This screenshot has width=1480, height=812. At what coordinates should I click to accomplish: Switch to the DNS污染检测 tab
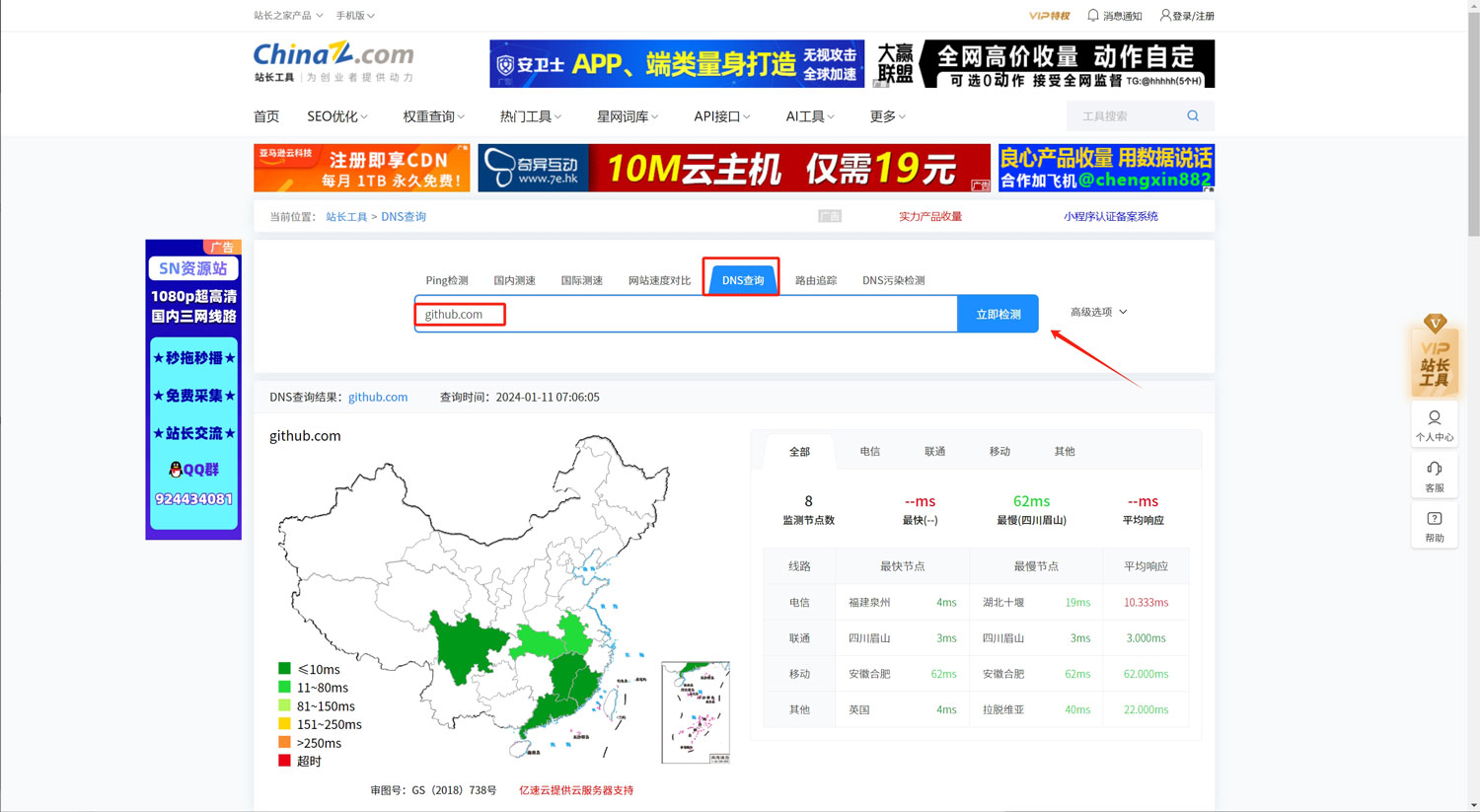(x=893, y=280)
